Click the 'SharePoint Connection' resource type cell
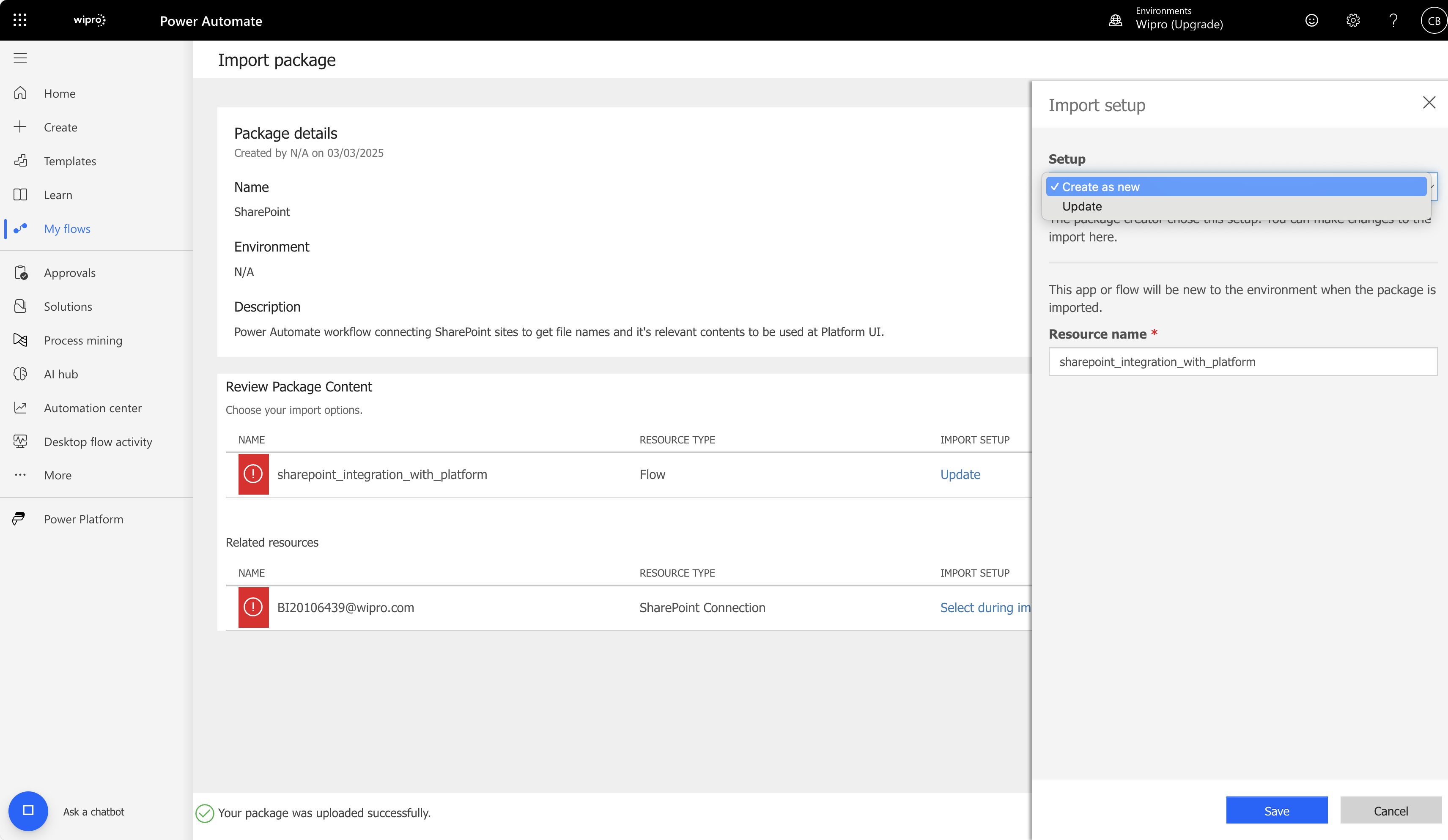Viewport: 1448px width, 840px height. 702,607
